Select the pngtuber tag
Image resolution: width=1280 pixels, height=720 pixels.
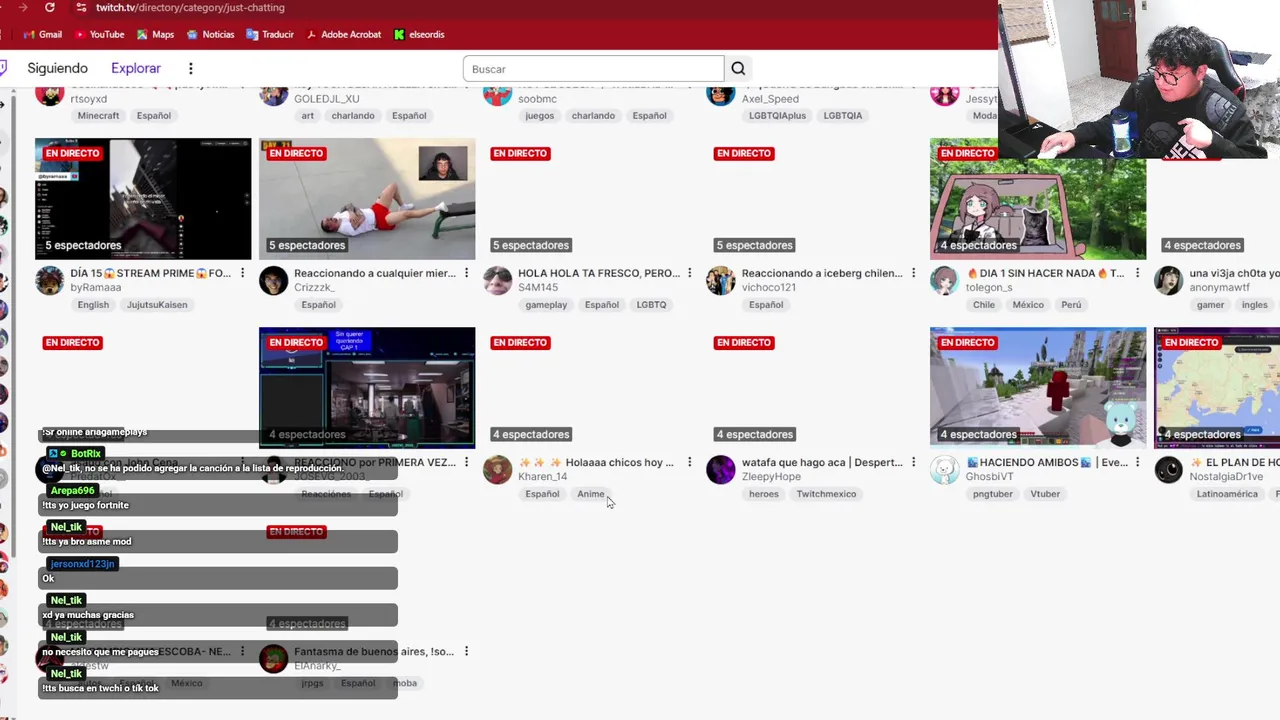(992, 494)
